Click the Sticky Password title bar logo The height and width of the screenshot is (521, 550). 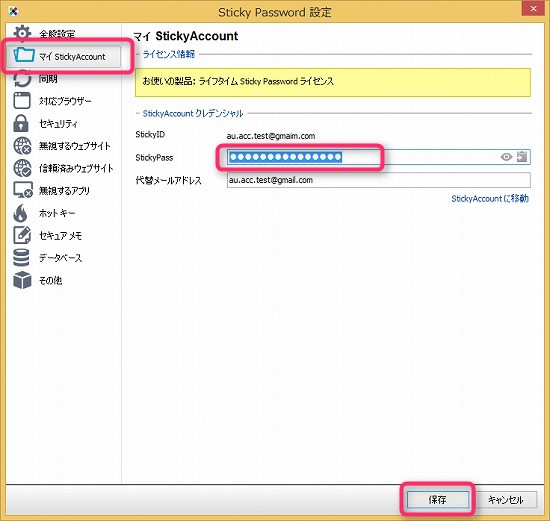click(x=13, y=12)
